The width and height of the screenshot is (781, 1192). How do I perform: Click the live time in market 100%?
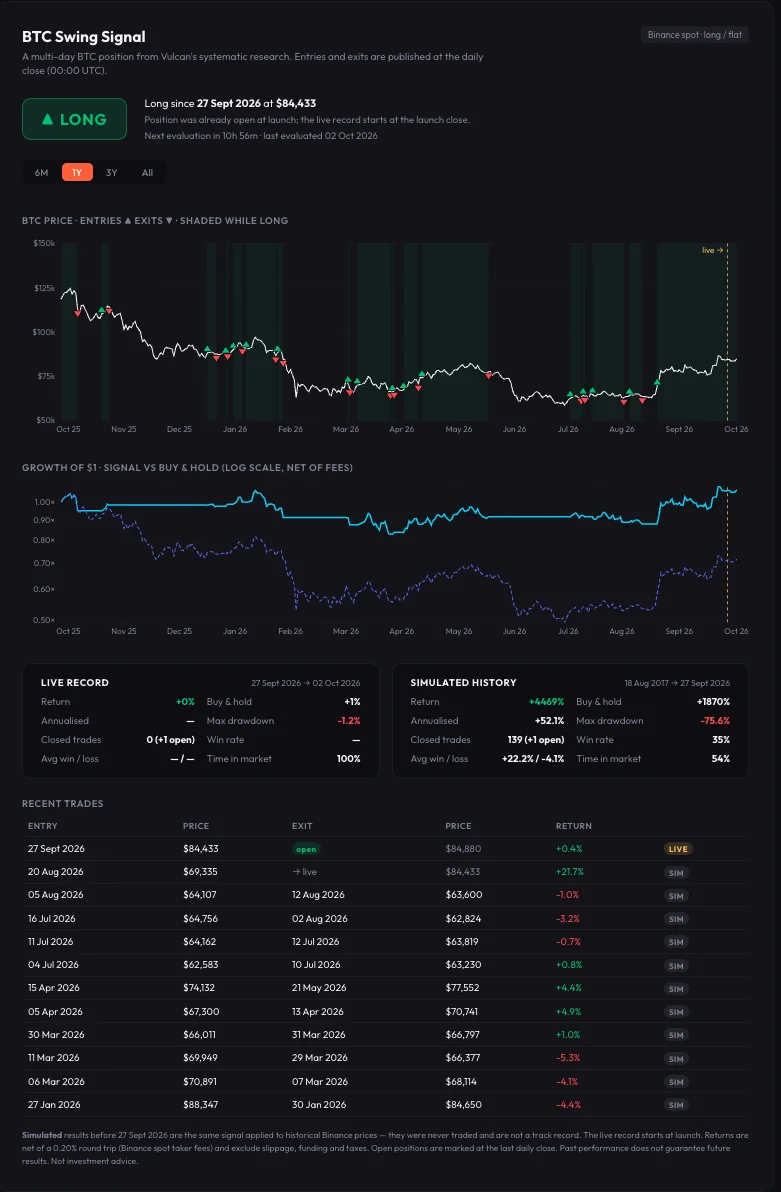point(348,759)
